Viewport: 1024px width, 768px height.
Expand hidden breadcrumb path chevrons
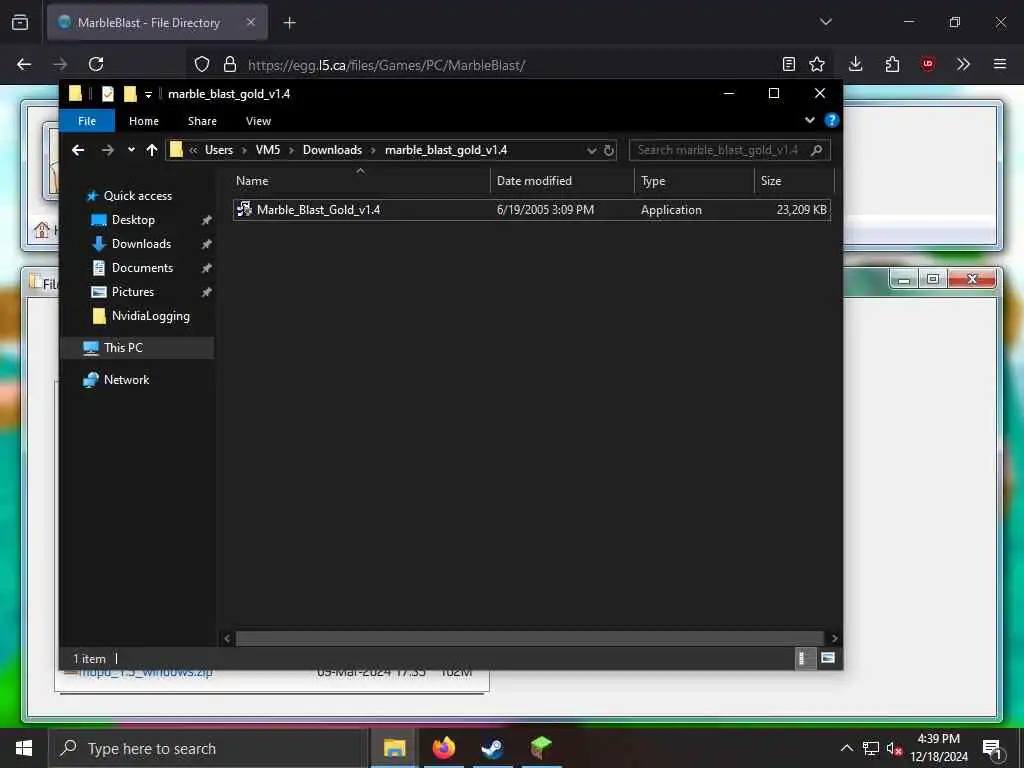tap(193, 150)
